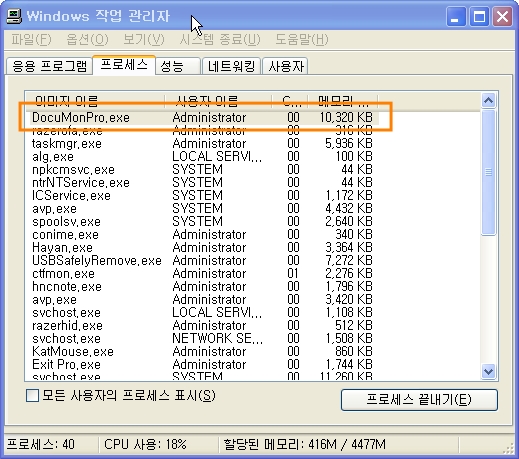Select the ctfmon.exe process

pyautogui.click(x=202, y=273)
